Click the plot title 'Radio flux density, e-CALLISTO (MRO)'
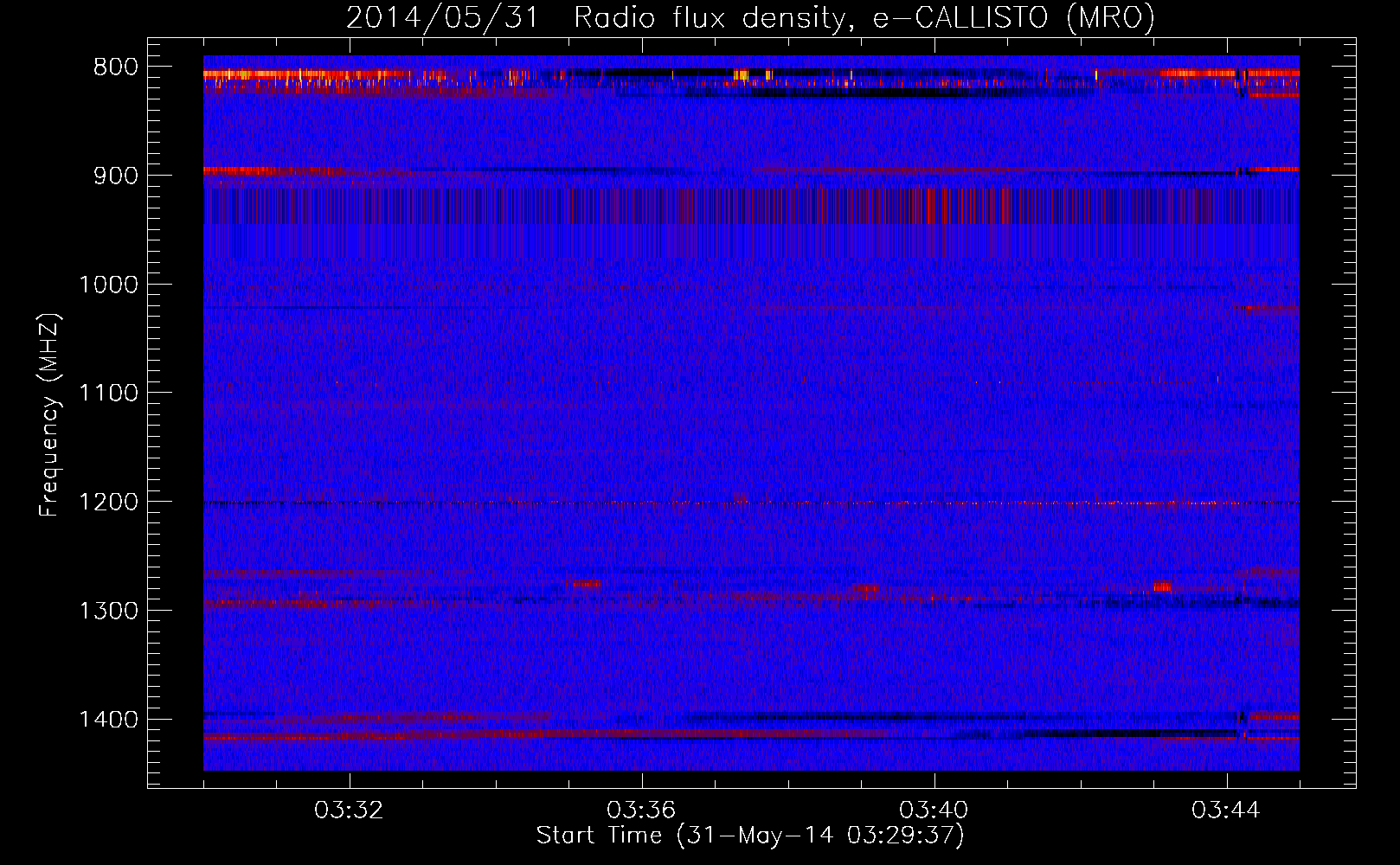The width and height of the screenshot is (1400, 865). (x=864, y=18)
